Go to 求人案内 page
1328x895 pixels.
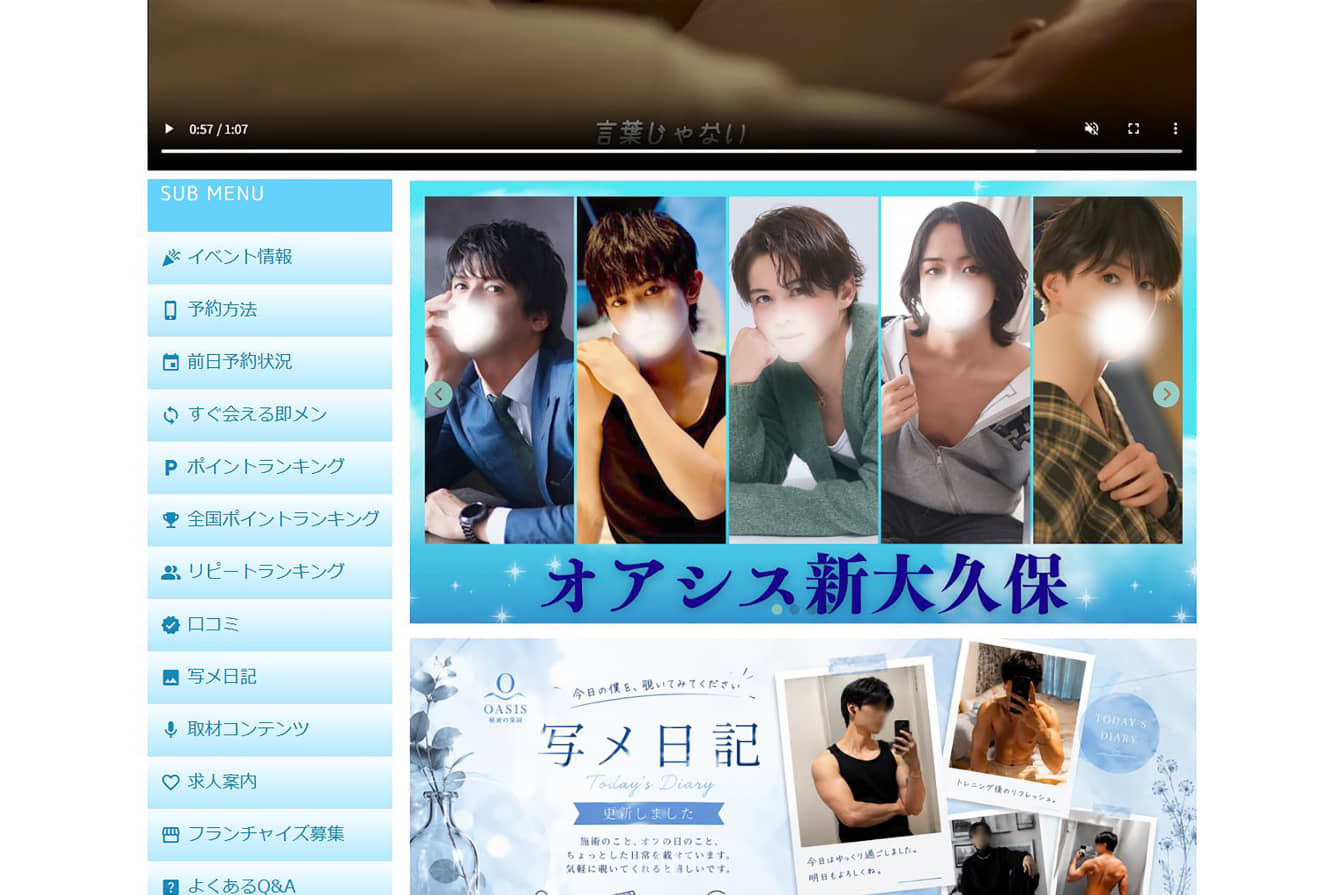coord(270,782)
